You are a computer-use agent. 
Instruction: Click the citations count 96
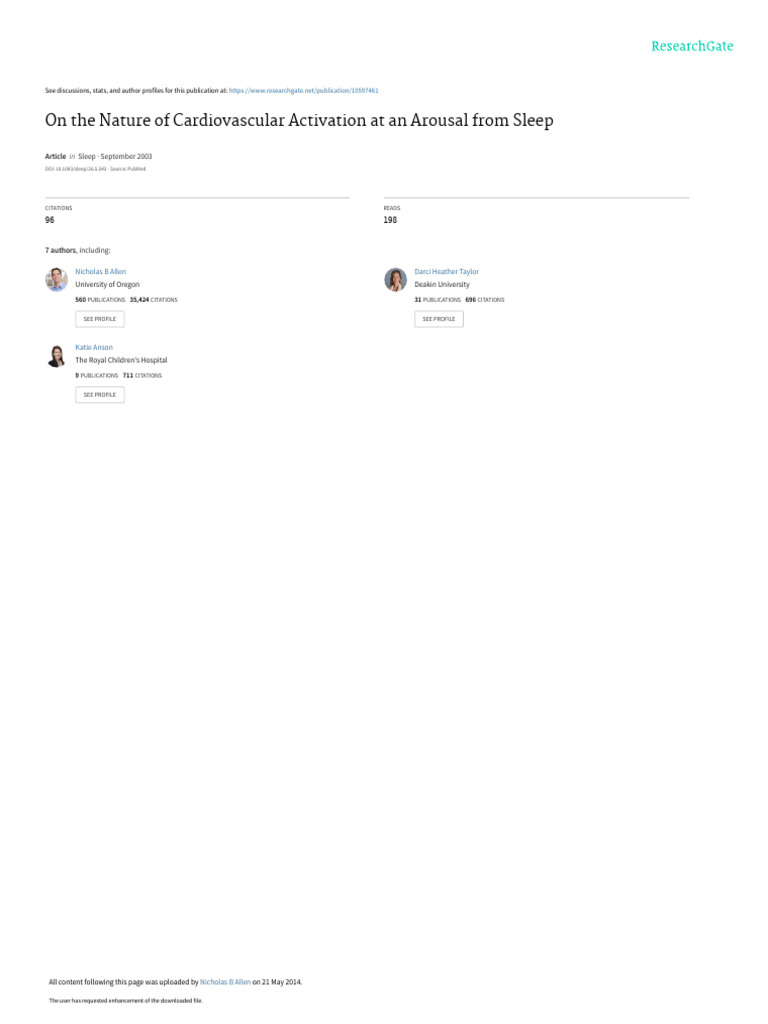[x=50, y=220]
